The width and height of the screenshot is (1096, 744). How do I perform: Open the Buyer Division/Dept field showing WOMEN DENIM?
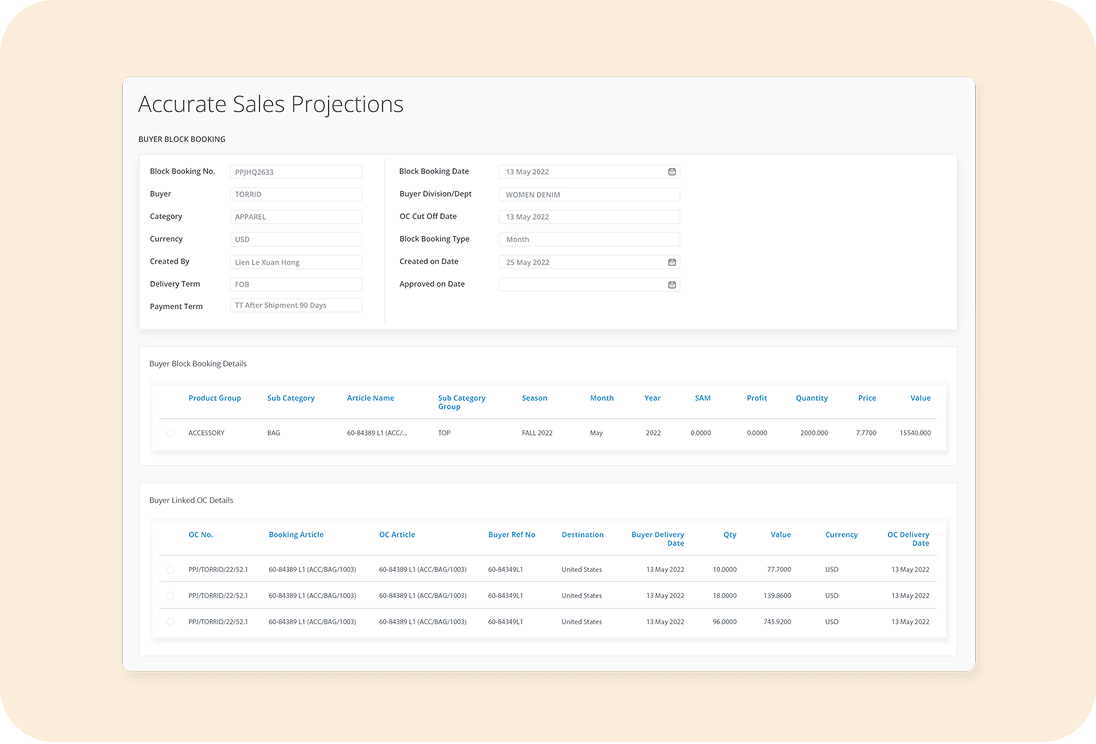(x=588, y=195)
